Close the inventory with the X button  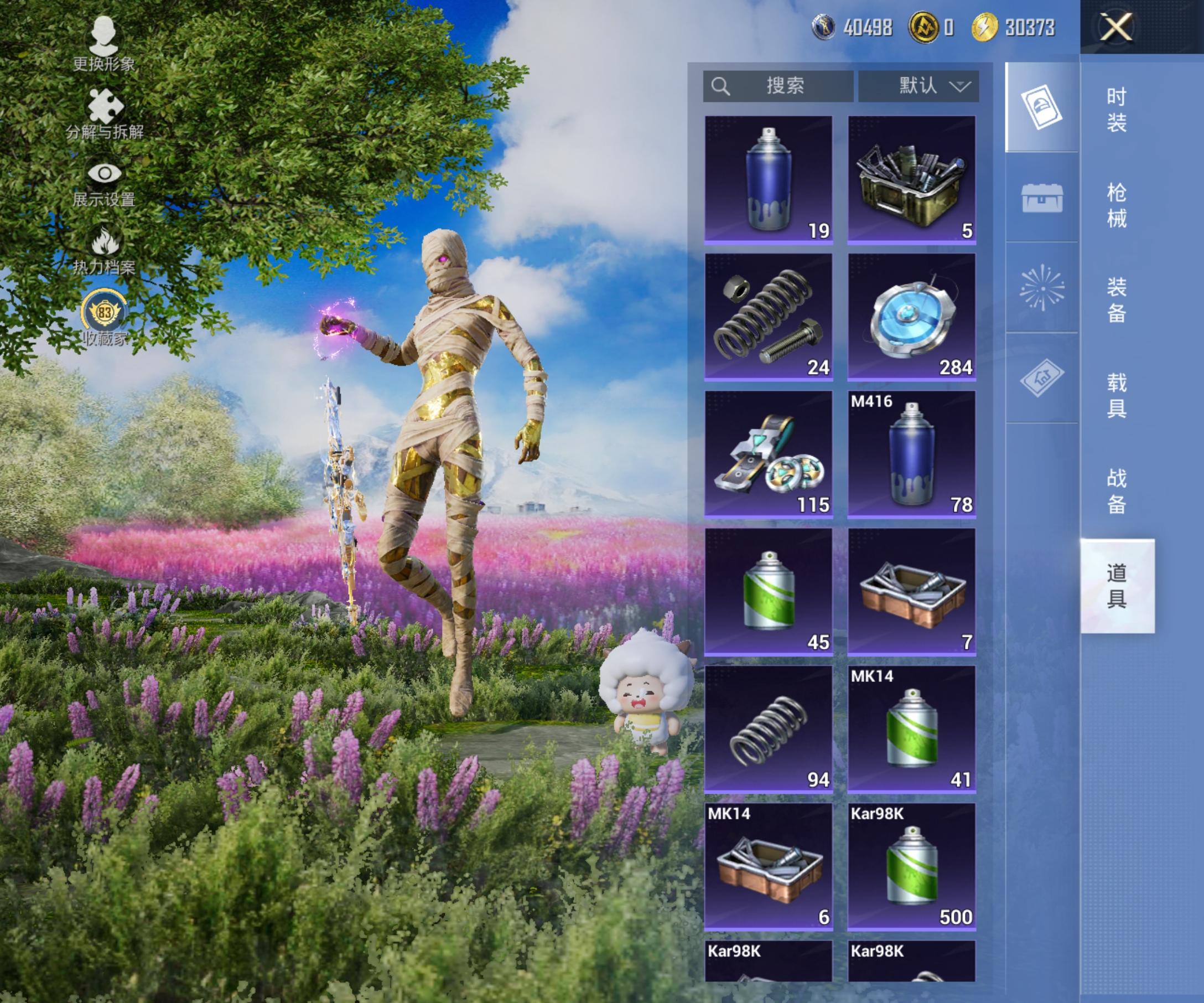1115,27
